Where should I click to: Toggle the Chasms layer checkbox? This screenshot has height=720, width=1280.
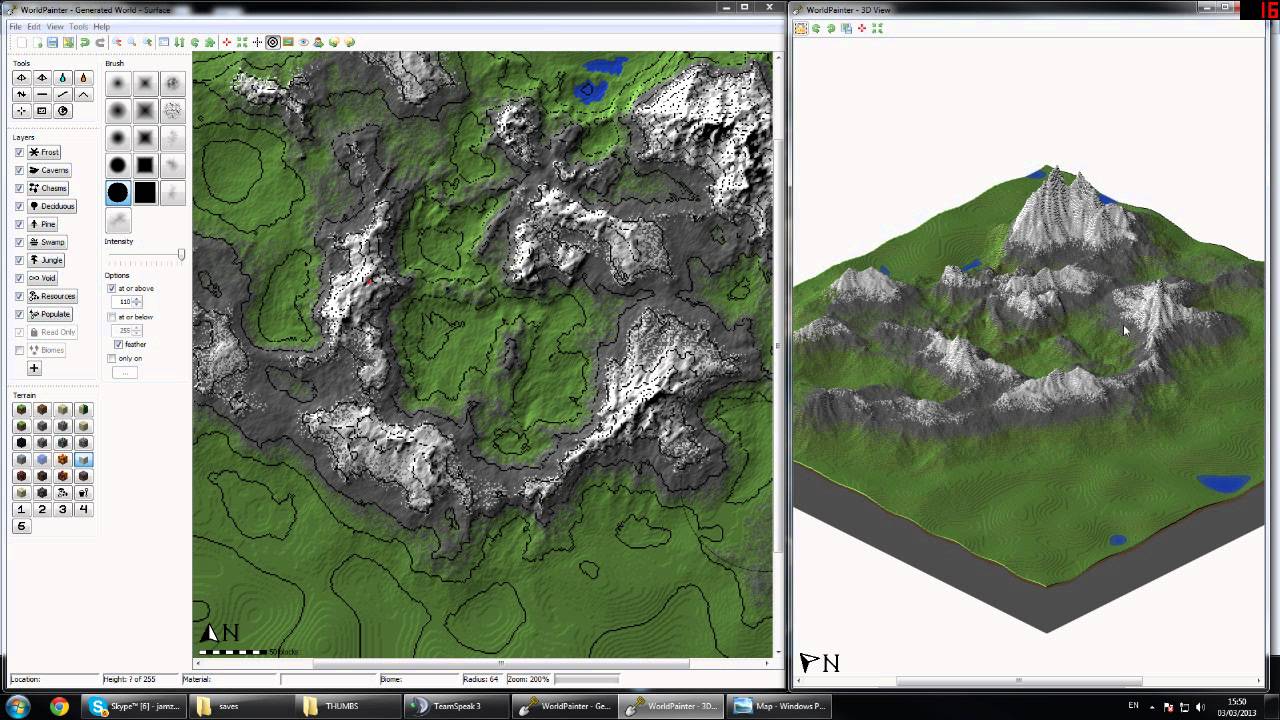coord(20,188)
